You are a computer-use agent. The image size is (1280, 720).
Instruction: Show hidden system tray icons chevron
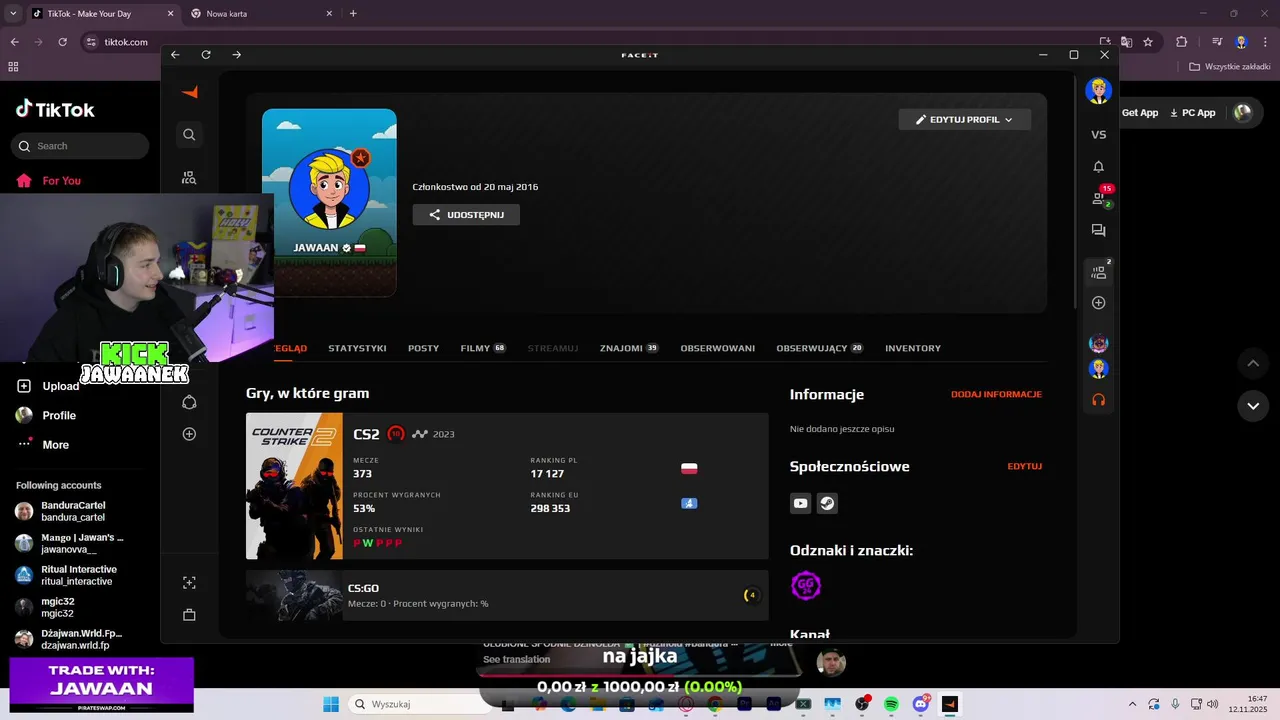[x=1132, y=704]
